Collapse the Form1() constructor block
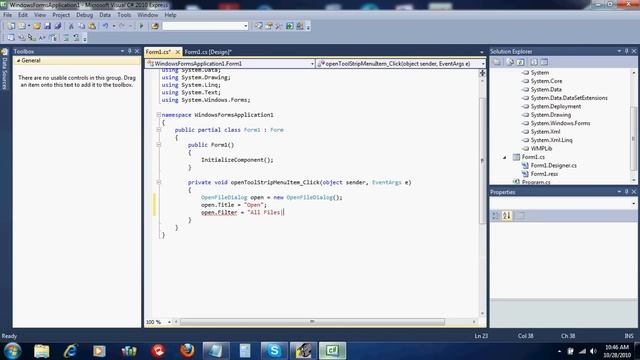 (x=158, y=144)
